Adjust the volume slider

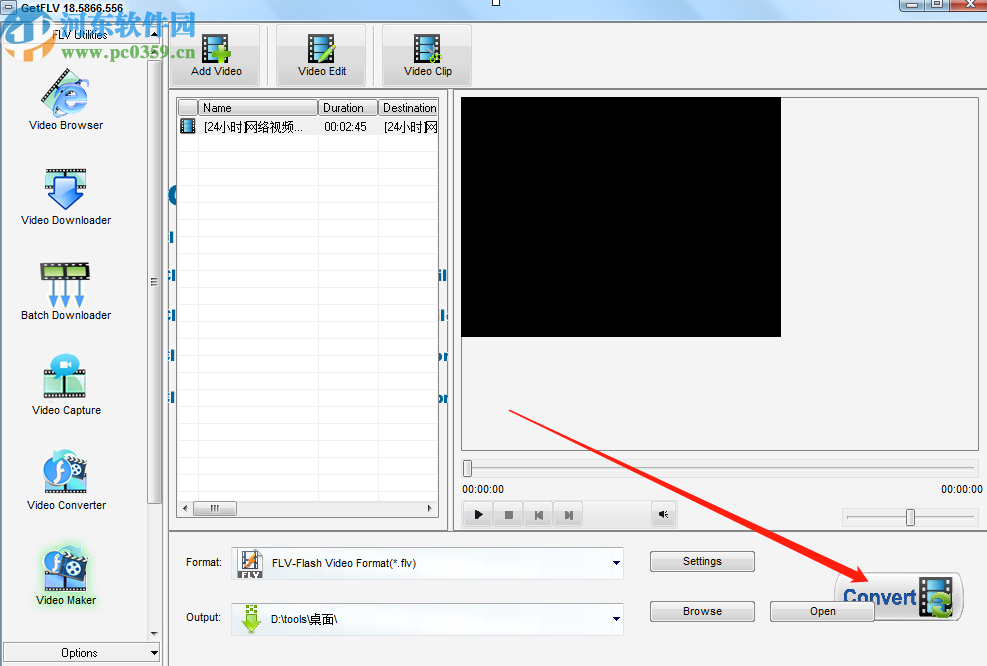(909, 516)
